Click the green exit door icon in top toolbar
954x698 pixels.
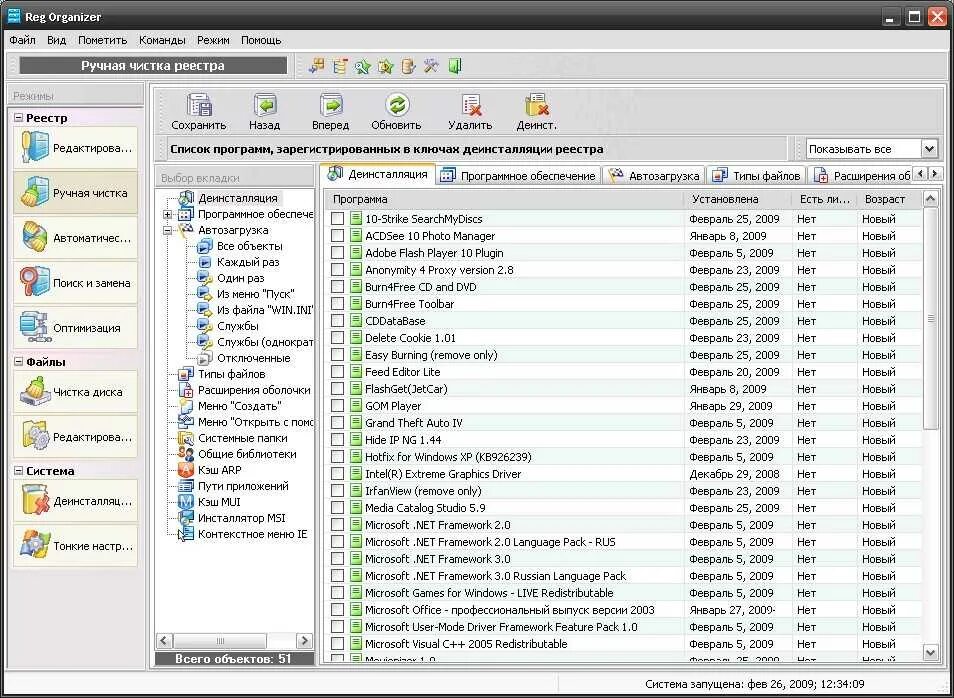click(x=455, y=66)
